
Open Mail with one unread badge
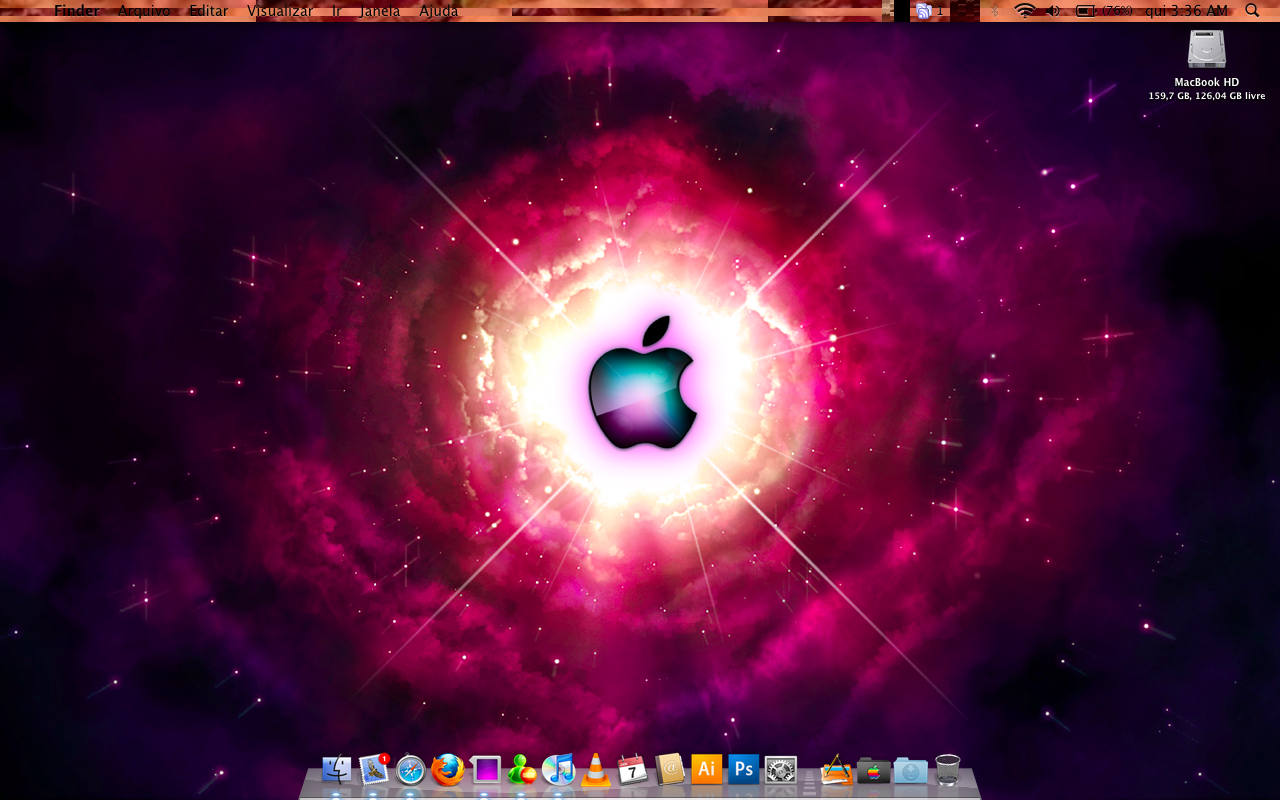[x=373, y=769]
